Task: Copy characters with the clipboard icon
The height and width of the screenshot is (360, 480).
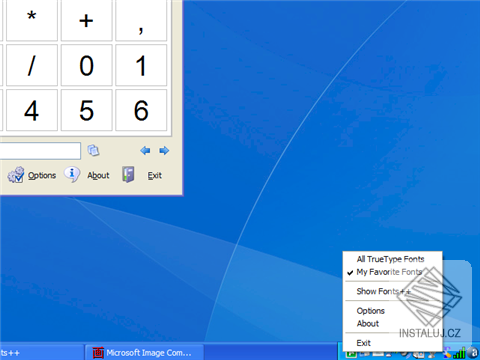Action: coord(93,150)
